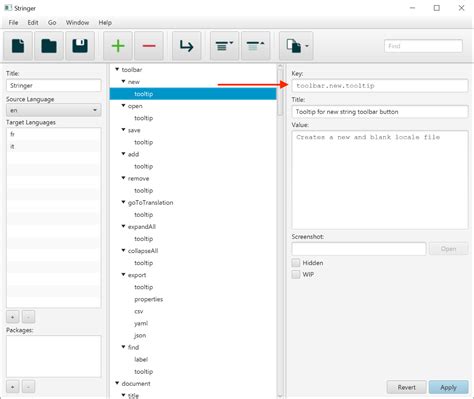Collapse the find tree node
This screenshot has height=399, width=474.
pos(123,347)
